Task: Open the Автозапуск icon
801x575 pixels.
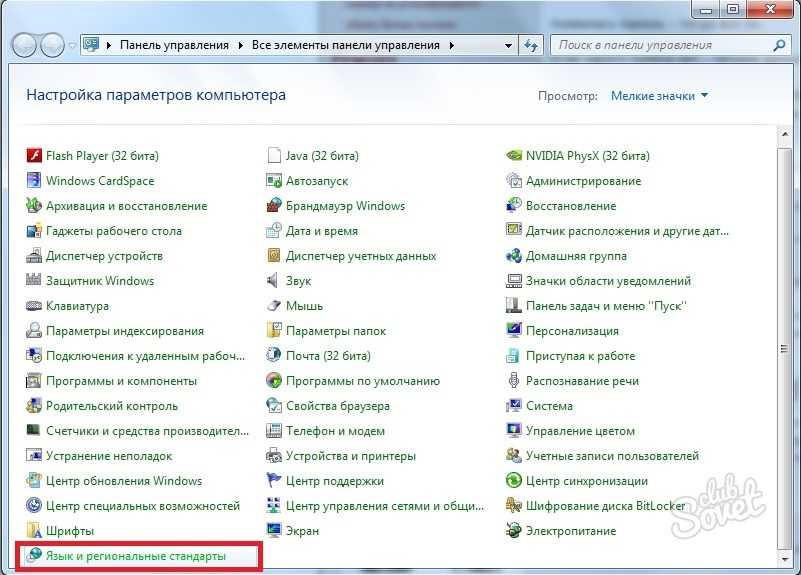Action: 274,180
